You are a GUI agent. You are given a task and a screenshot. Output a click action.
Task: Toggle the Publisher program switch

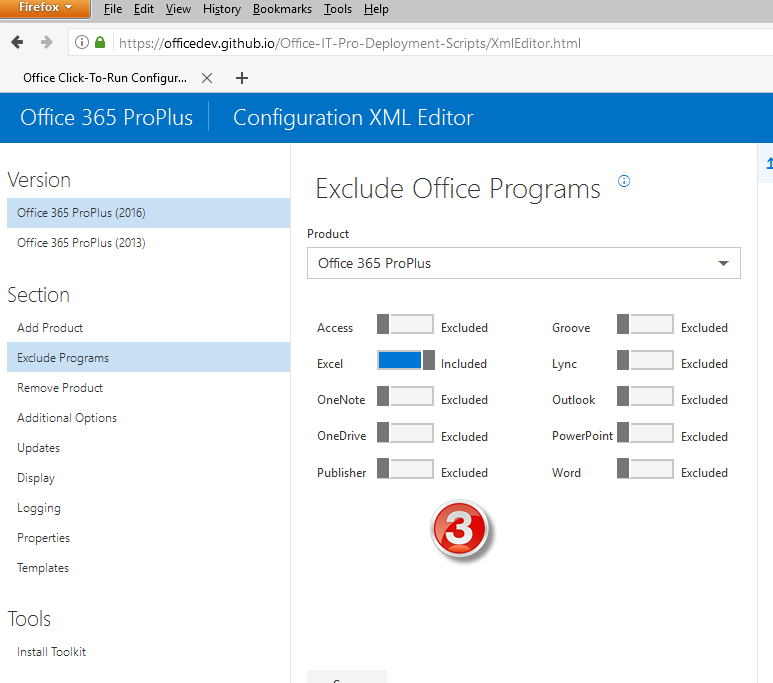tap(405, 468)
